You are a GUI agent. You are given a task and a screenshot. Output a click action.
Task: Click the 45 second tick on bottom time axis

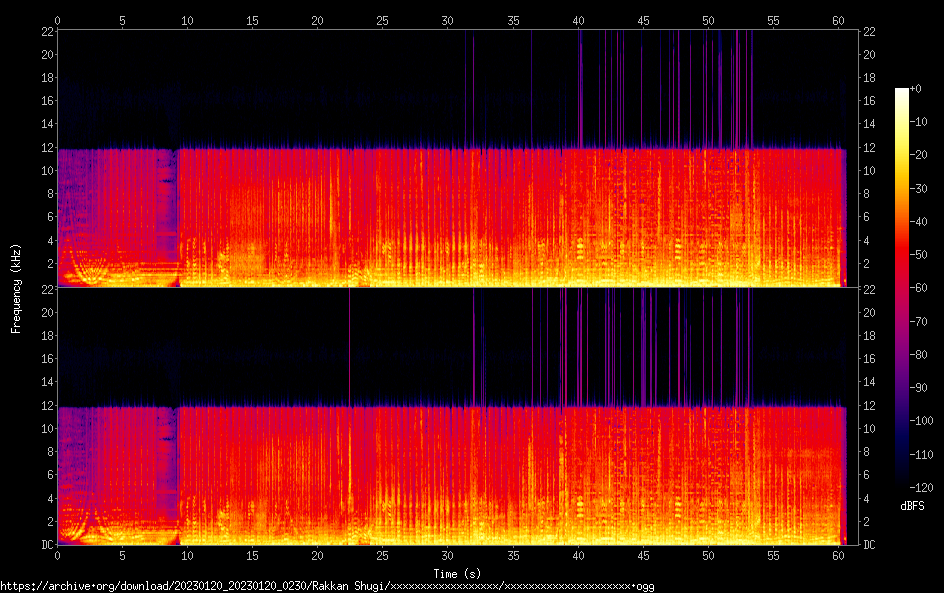(x=643, y=555)
